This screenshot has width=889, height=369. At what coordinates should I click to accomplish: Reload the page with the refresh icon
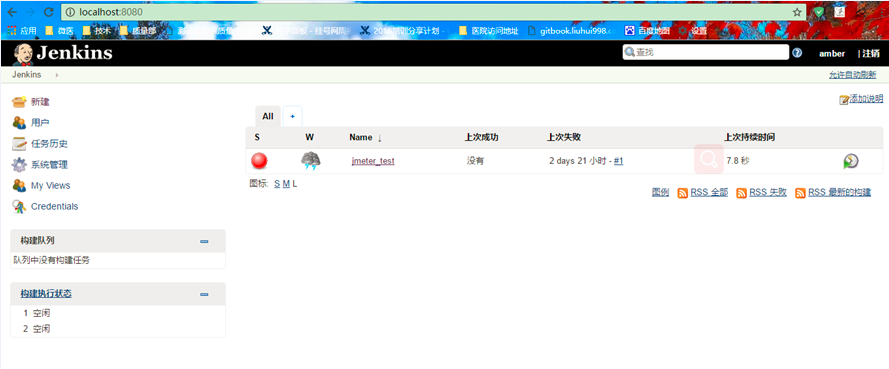pyautogui.click(x=48, y=12)
